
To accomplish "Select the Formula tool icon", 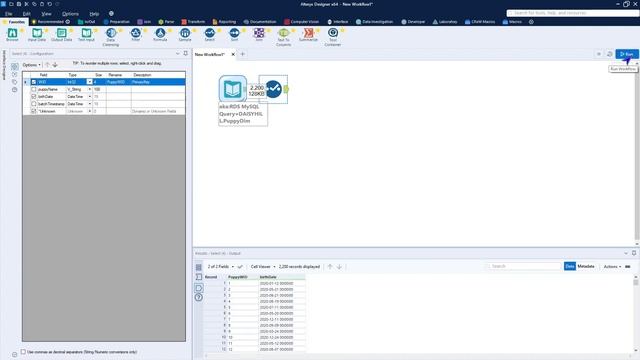I will (160, 33).
